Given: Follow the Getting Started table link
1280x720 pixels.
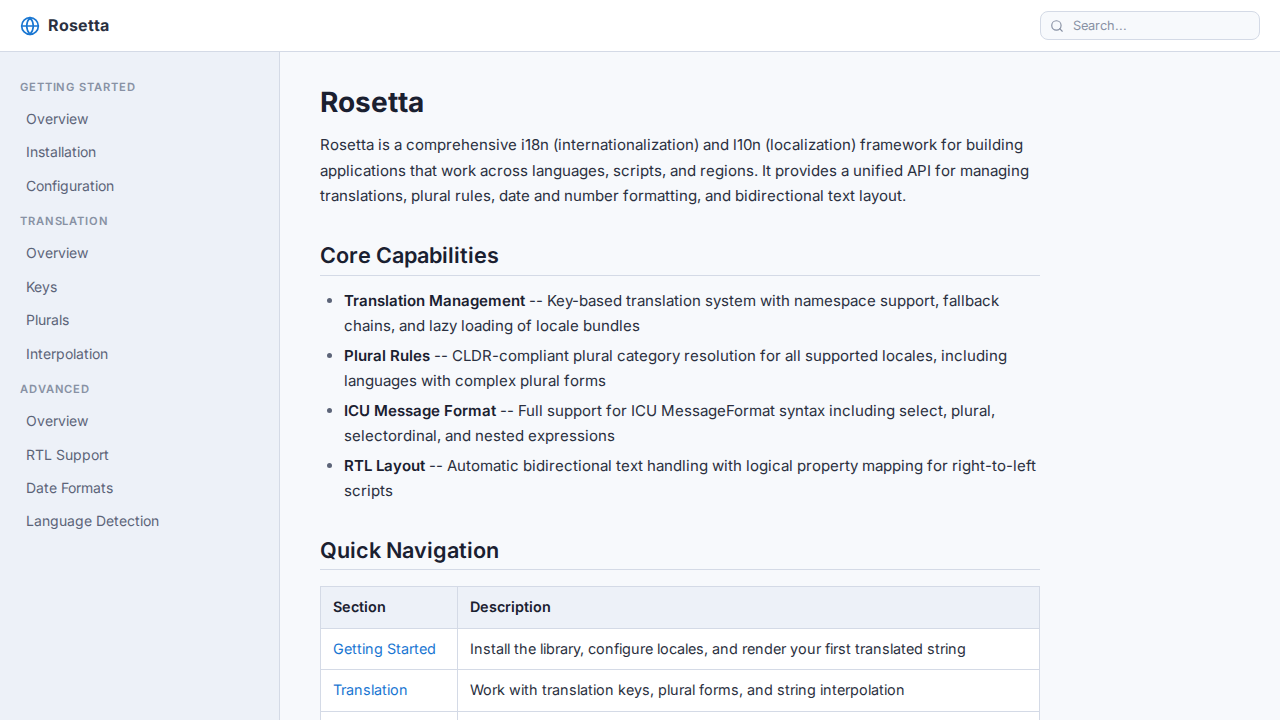Looking at the screenshot, I should pyautogui.click(x=384, y=649).
